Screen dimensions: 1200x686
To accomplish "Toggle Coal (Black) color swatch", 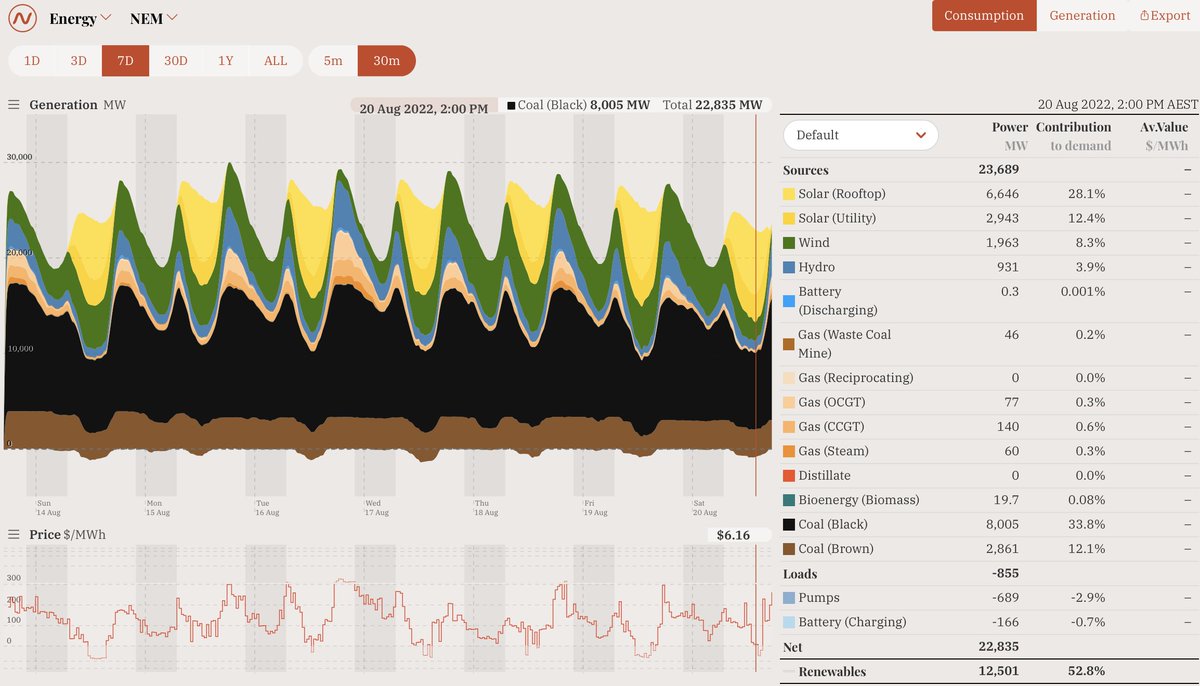I will click(789, 525).
